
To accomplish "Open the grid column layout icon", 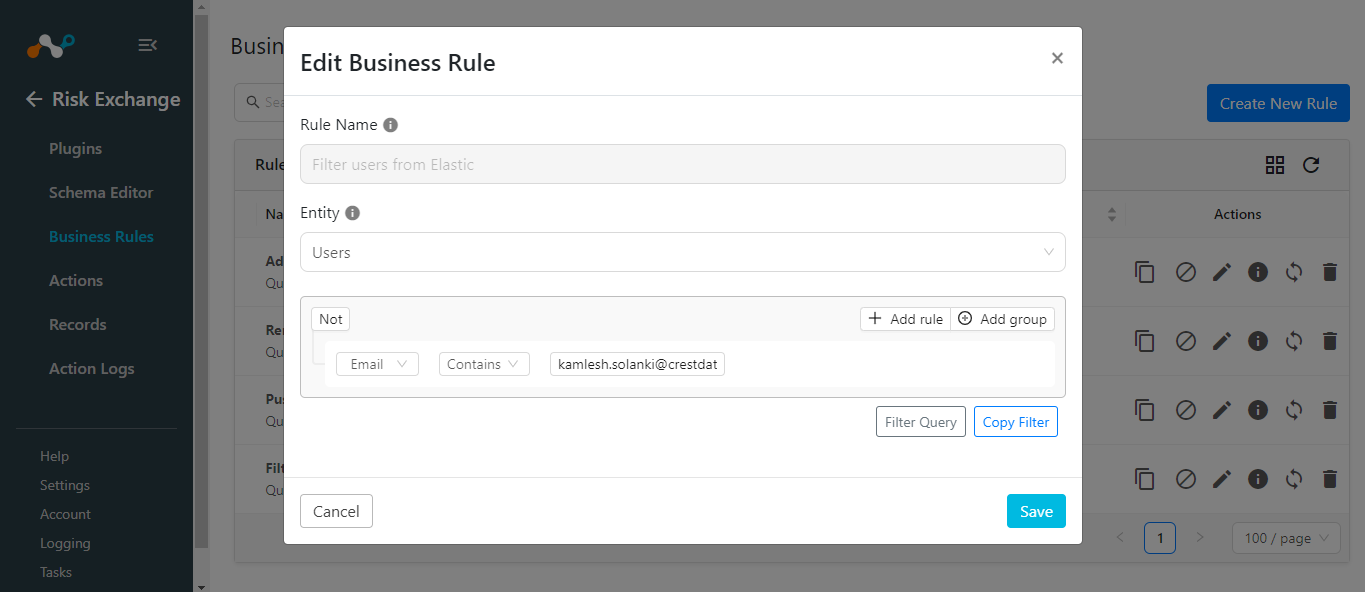I will point(1275,165).
